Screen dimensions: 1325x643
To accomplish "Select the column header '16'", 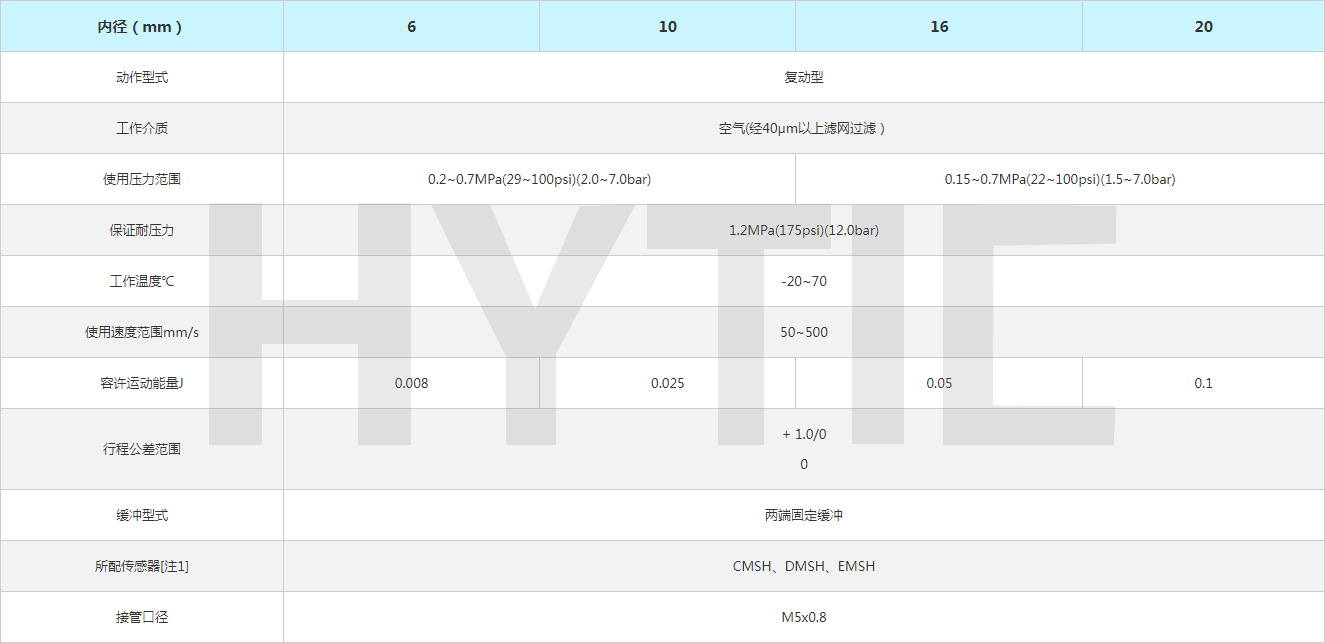I will point(939,26).
